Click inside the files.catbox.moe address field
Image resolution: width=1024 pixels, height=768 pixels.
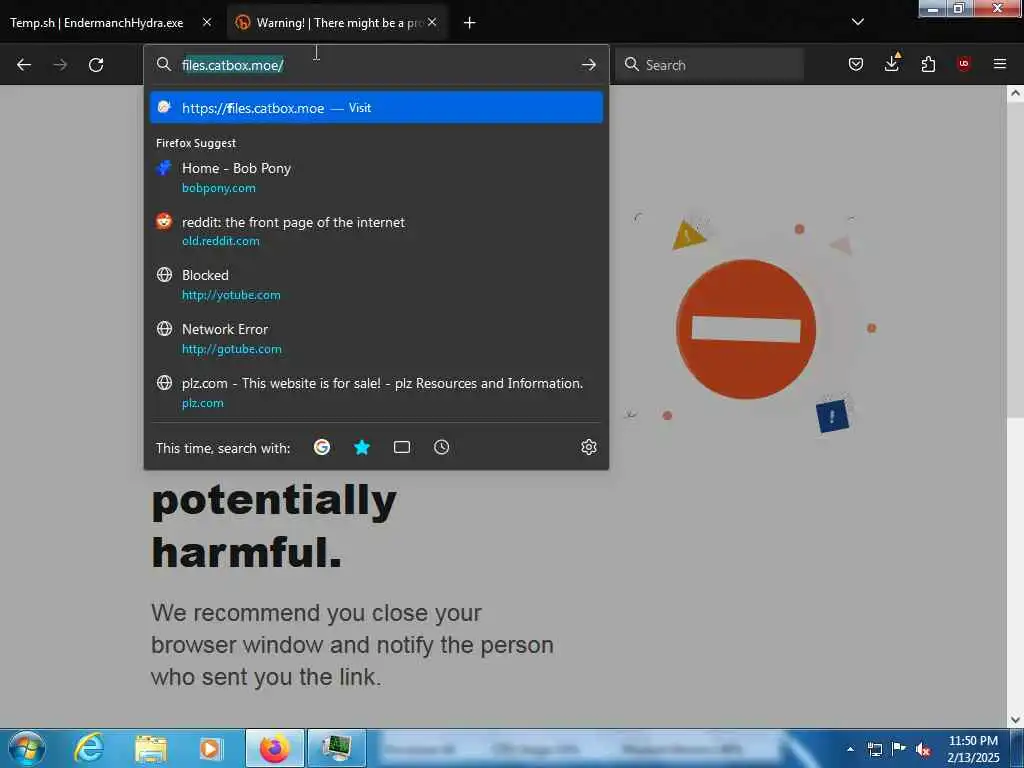click(376, 65)
